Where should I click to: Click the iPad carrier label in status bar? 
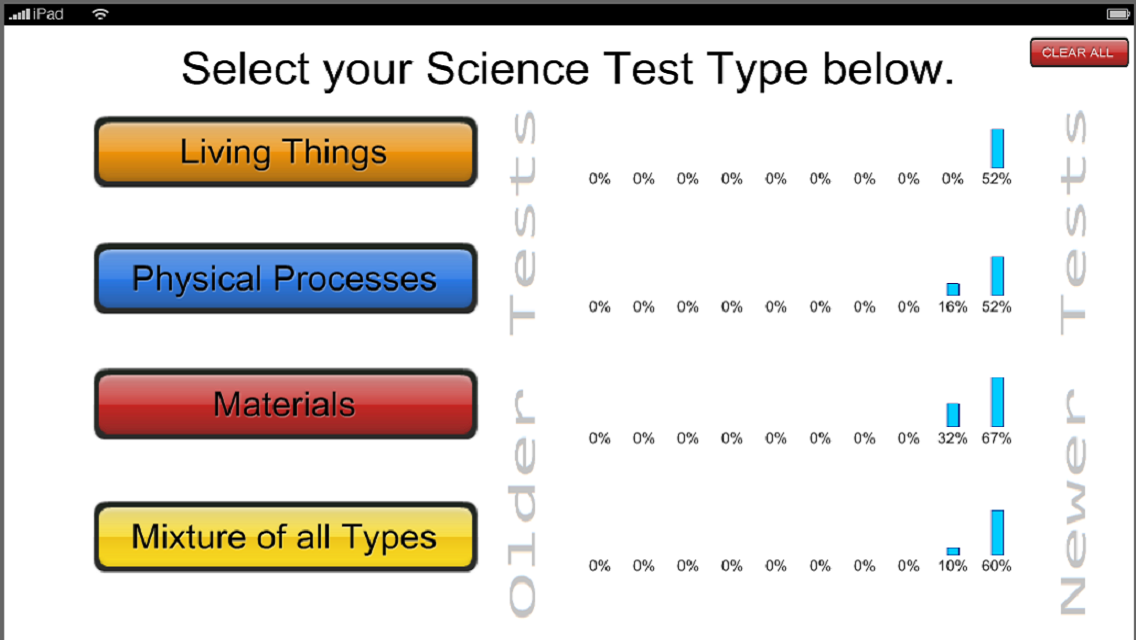(x=48, y=14)
